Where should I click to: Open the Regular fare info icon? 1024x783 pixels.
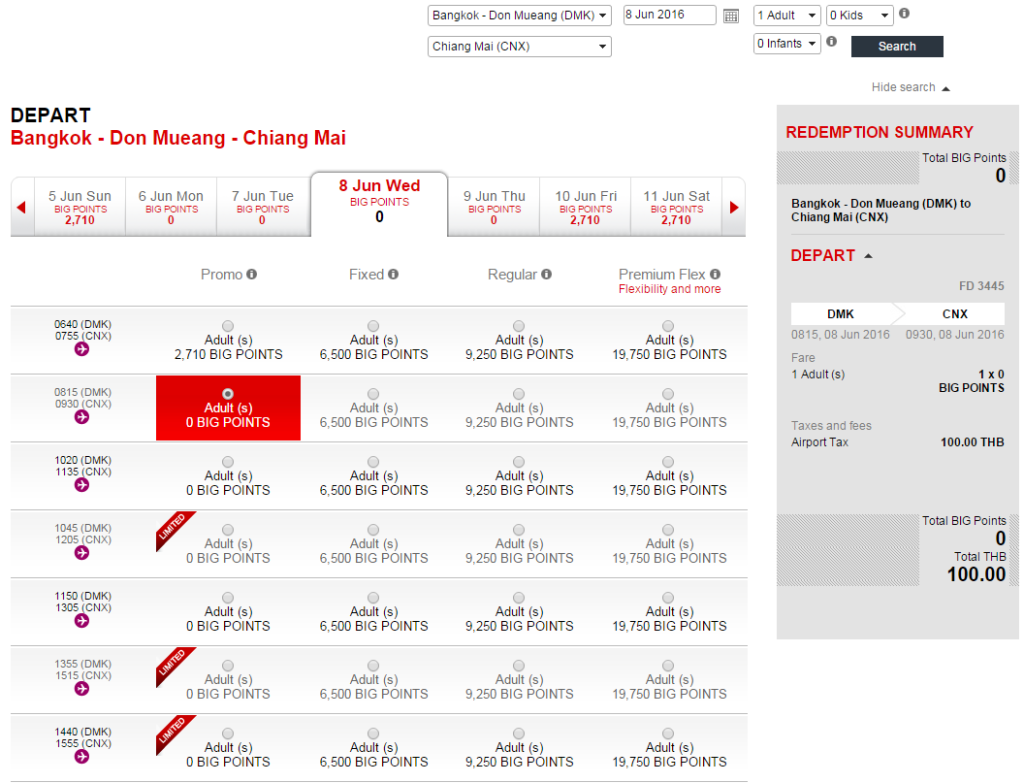pyautogui.click(x=547, y=274)
